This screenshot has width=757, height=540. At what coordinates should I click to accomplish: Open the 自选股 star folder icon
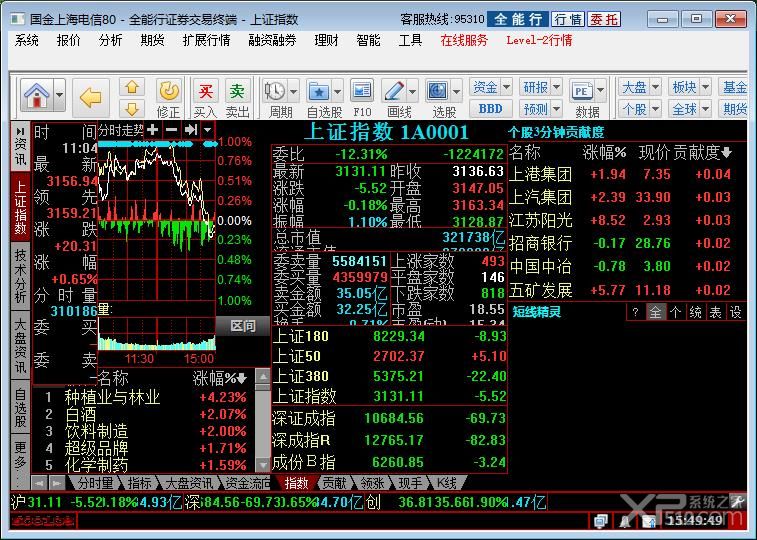point(319,91)
